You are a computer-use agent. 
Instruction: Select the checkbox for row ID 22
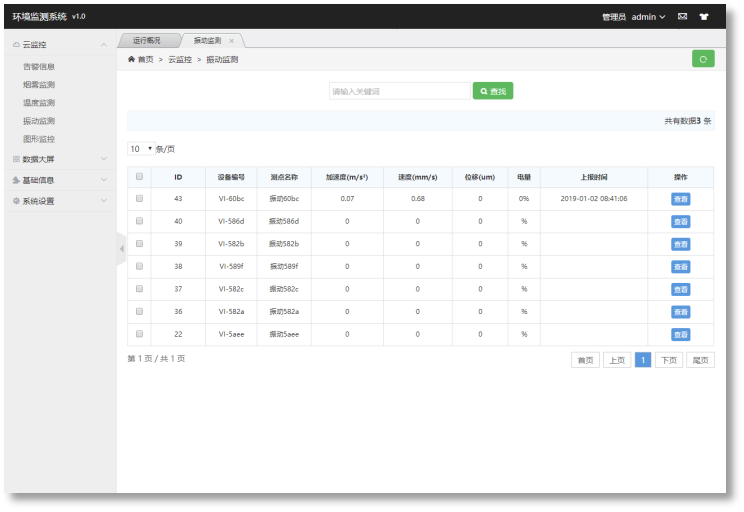[139, 334]
